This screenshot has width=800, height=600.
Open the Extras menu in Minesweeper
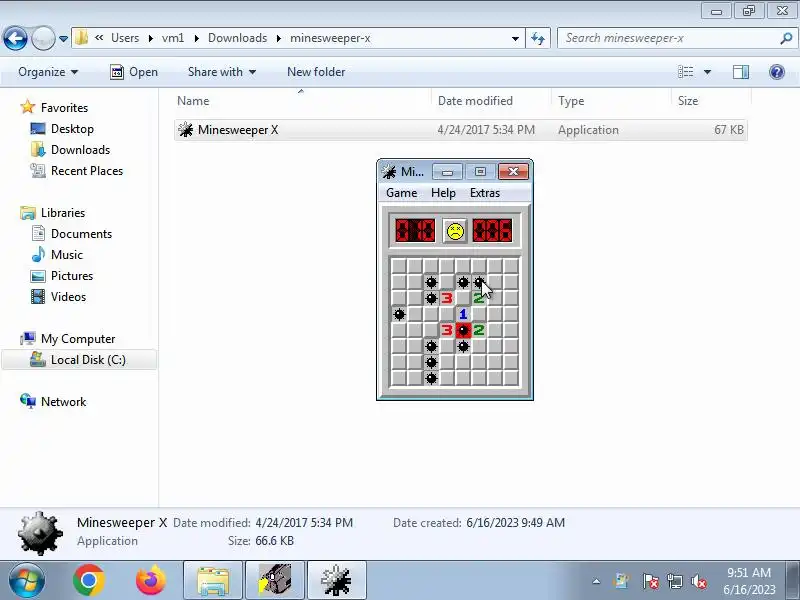[485, 193]
